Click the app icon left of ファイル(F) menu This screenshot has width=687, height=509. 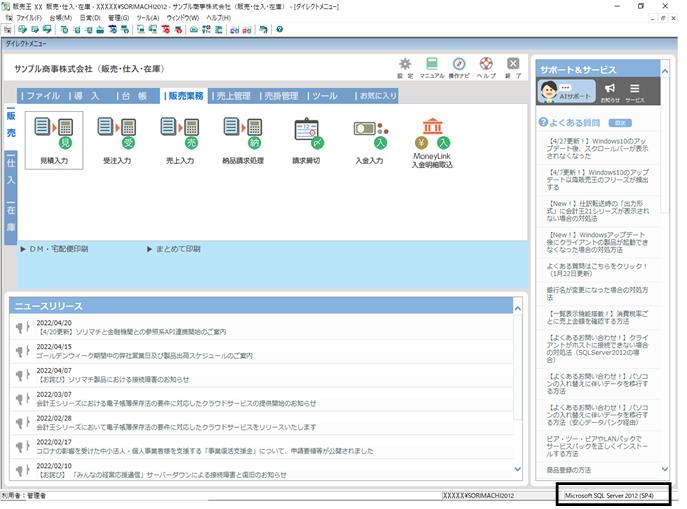click(9, 18)
